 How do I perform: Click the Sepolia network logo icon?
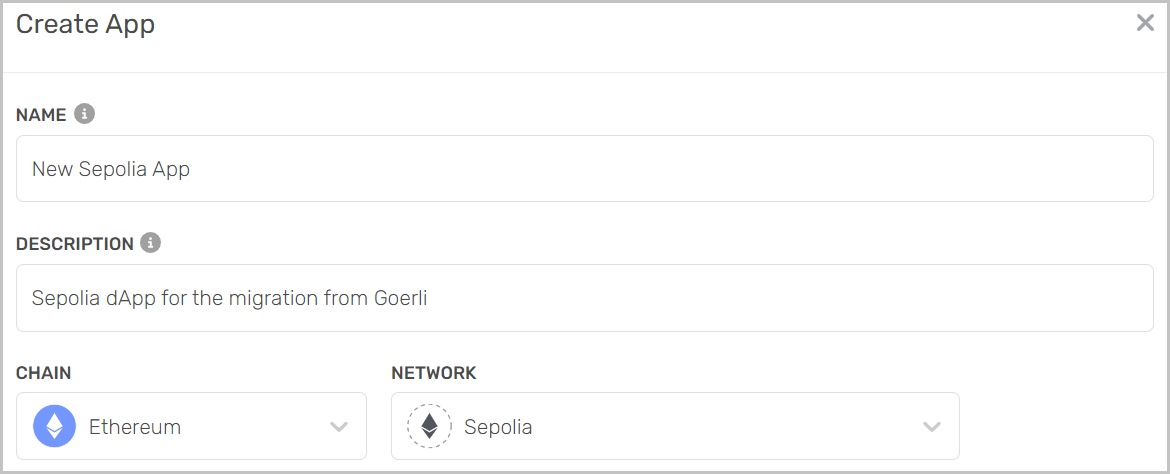pyautogui.click(x=429, y=427)
